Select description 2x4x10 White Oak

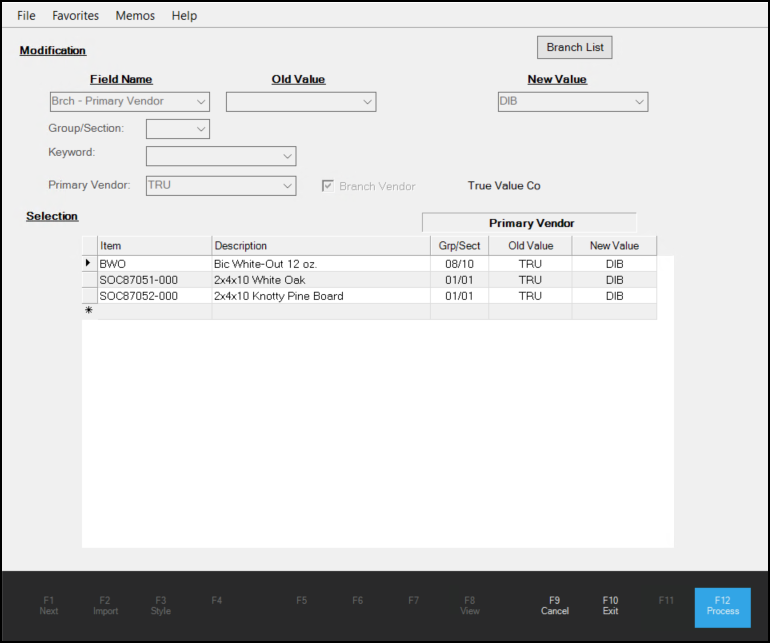click(321, 280)
